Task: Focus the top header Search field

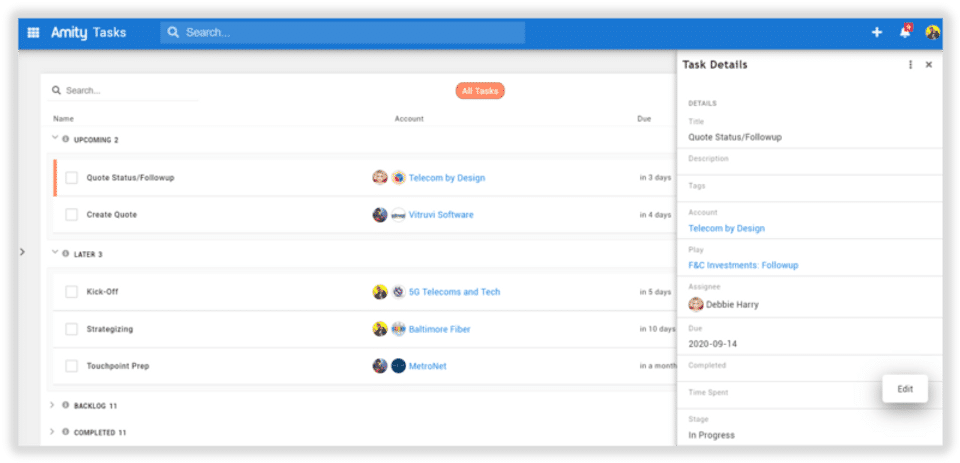Action: tap(343, 32)
